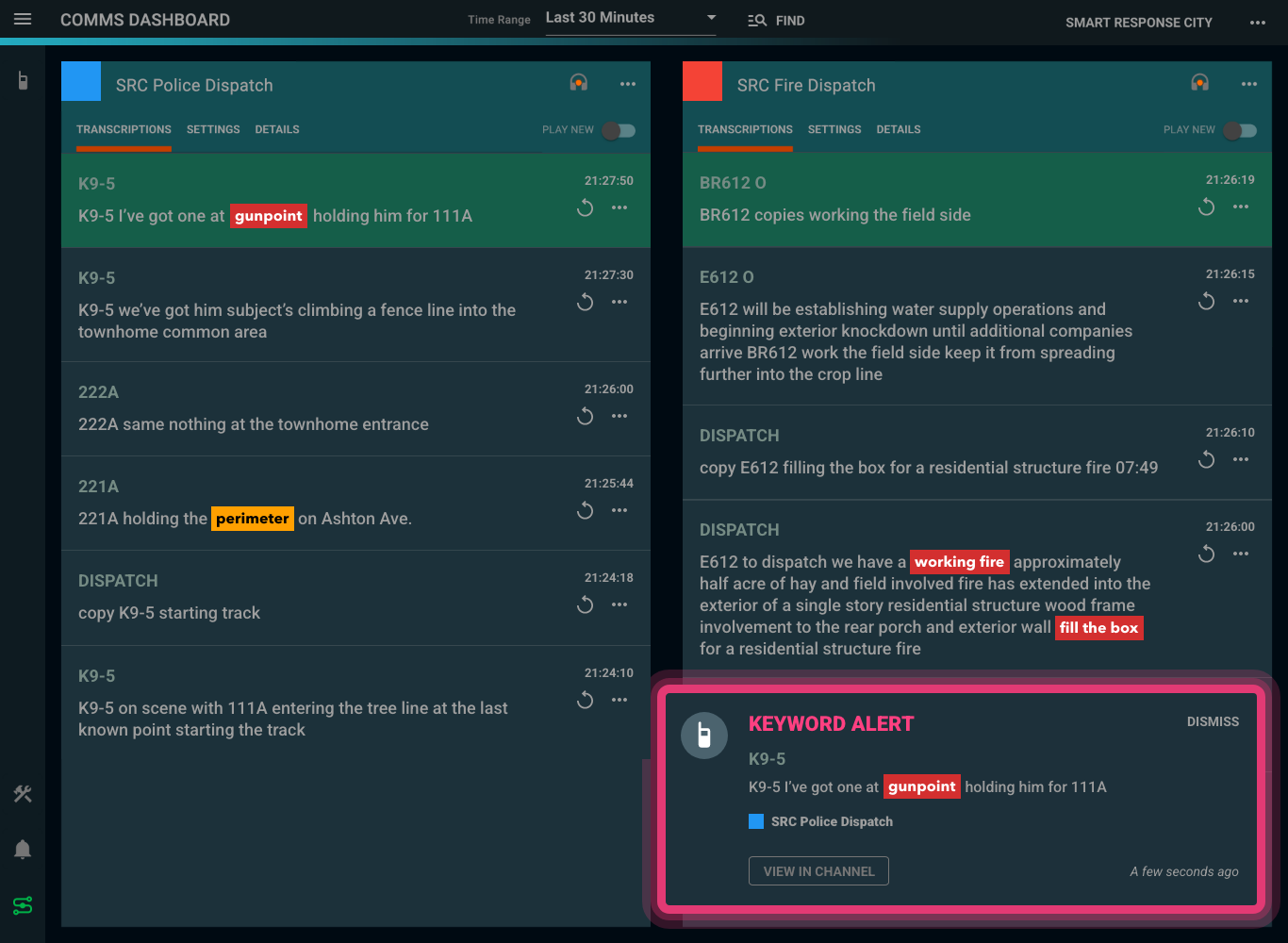Toggle PLAY NEW for SRC Police Dispatch
The width and height of the screenshot is (1288, 943).
(x=619, y=130)
